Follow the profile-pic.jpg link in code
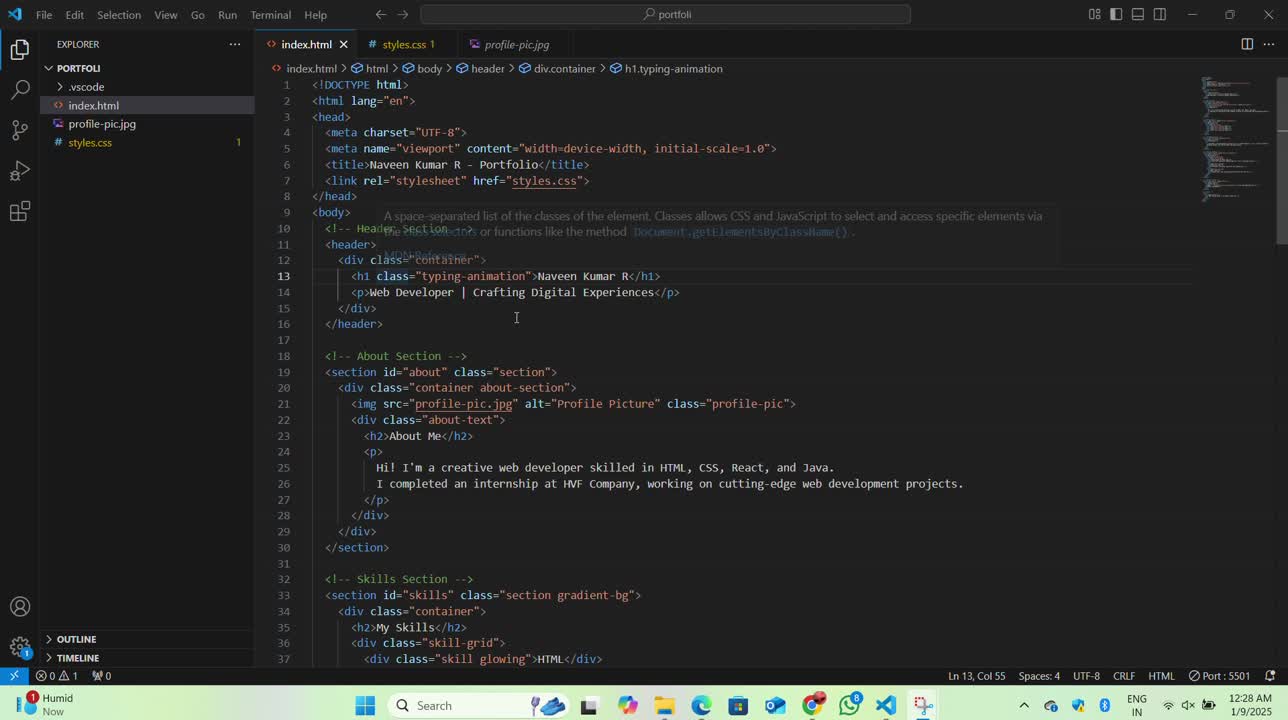The width and height of the screenshot is (1288, 720). [x=464, y=404]
